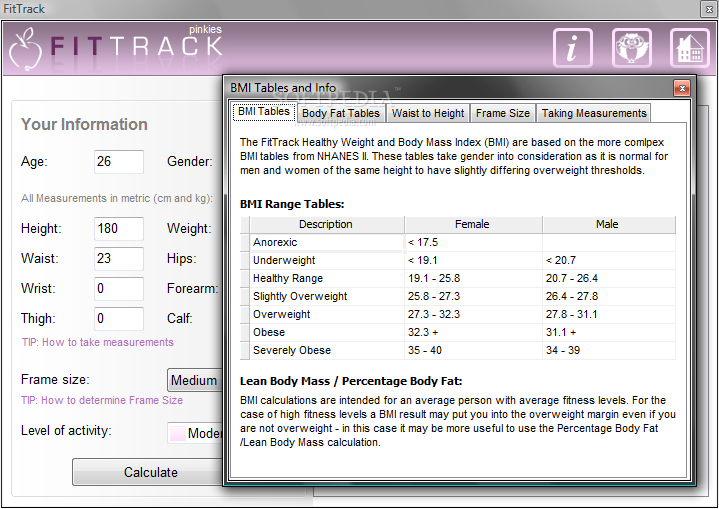Open the TIP: How to take measurements link
The image size is (719, 509).
tap(98, 342)
